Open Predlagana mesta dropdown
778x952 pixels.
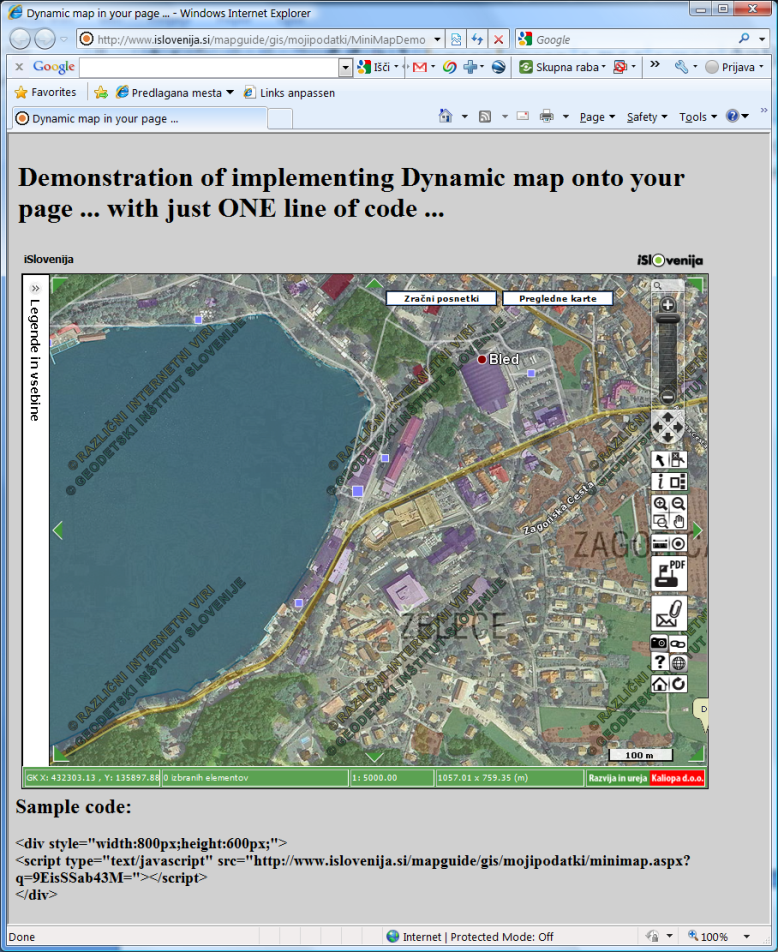(175, 92)
